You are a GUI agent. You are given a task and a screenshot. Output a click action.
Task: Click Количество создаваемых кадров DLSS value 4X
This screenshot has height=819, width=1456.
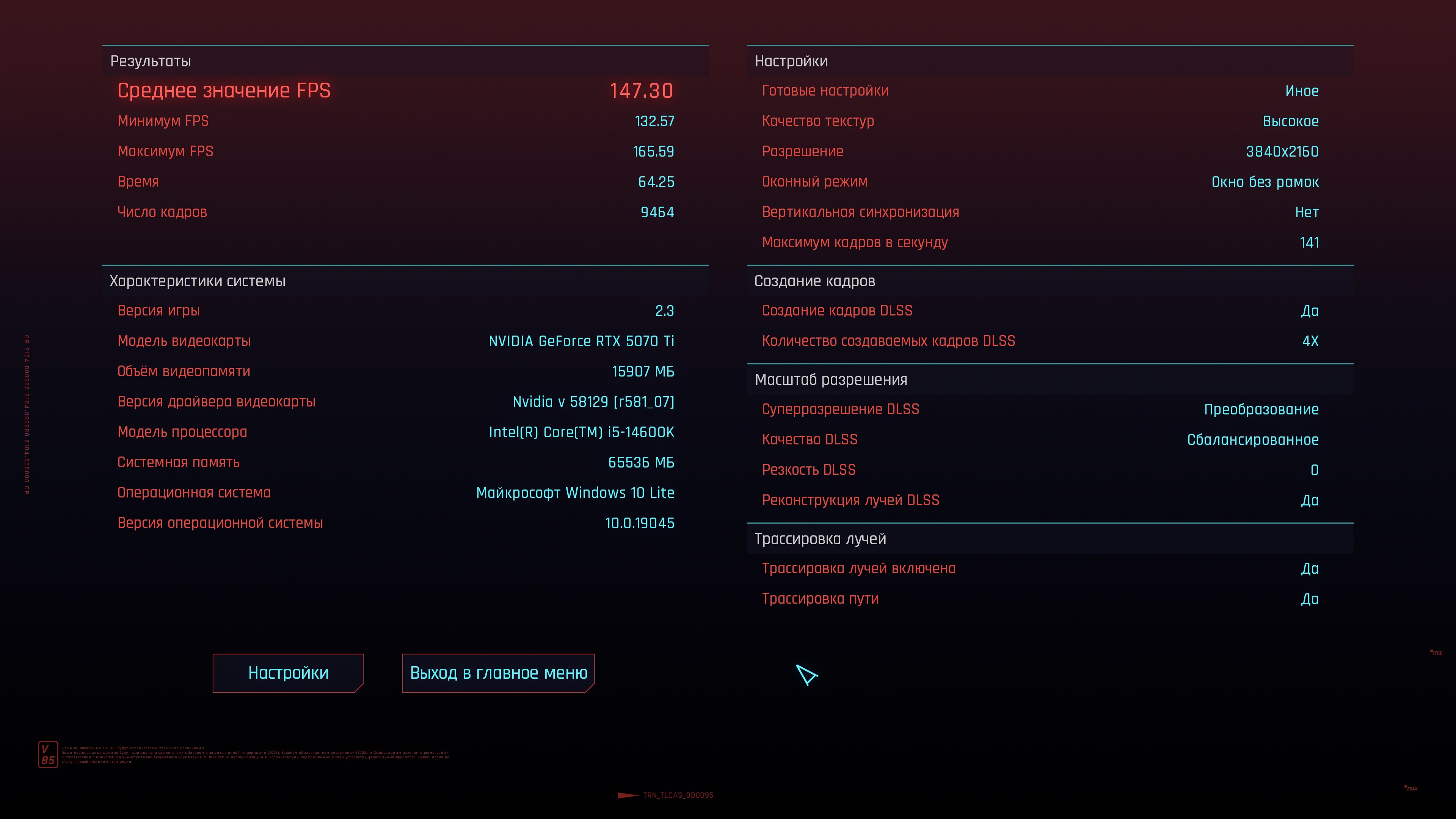point(1310,341)
